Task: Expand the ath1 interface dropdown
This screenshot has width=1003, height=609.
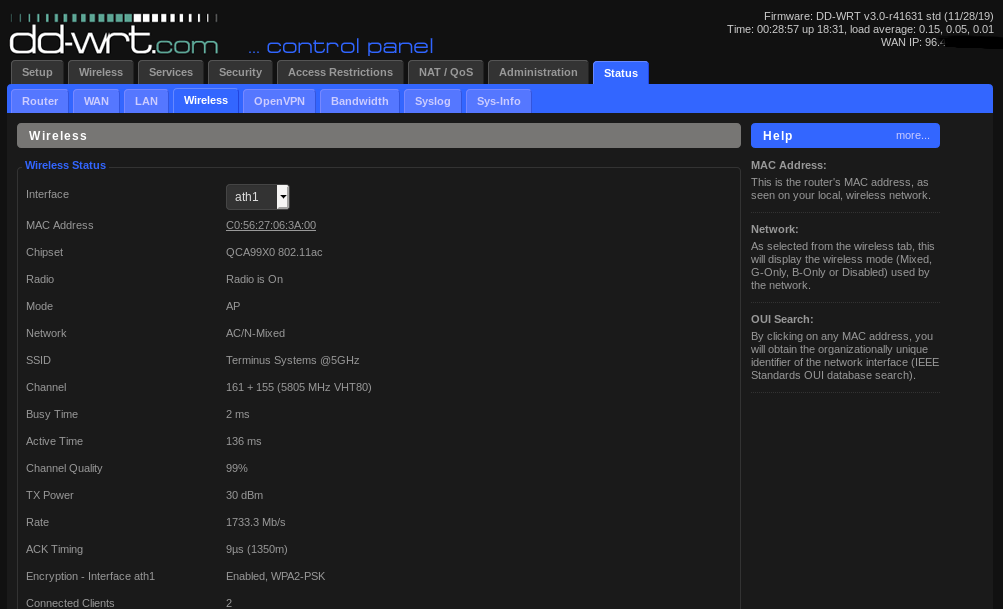Action: (258, 197)
